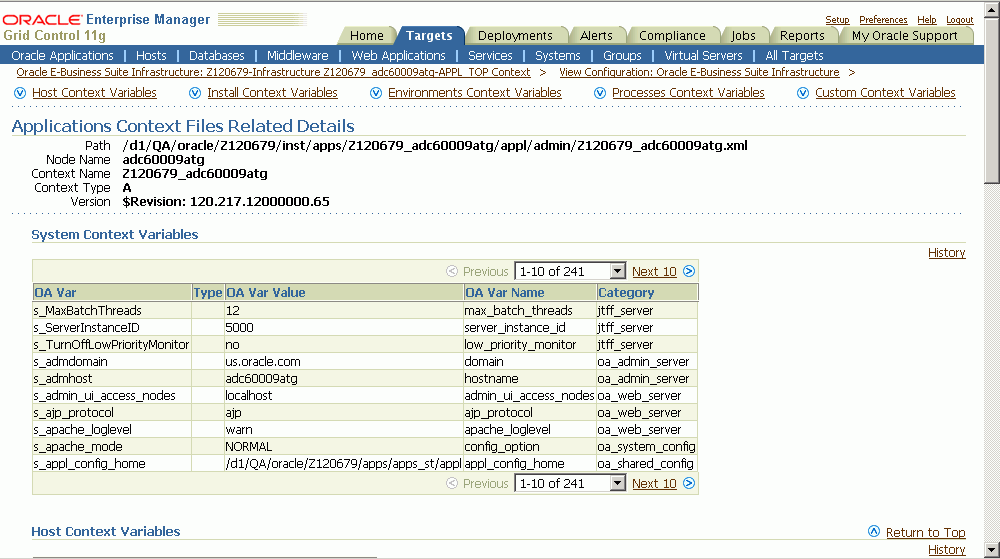
Task: Open the Deployments tab
Action: point(515,36)
